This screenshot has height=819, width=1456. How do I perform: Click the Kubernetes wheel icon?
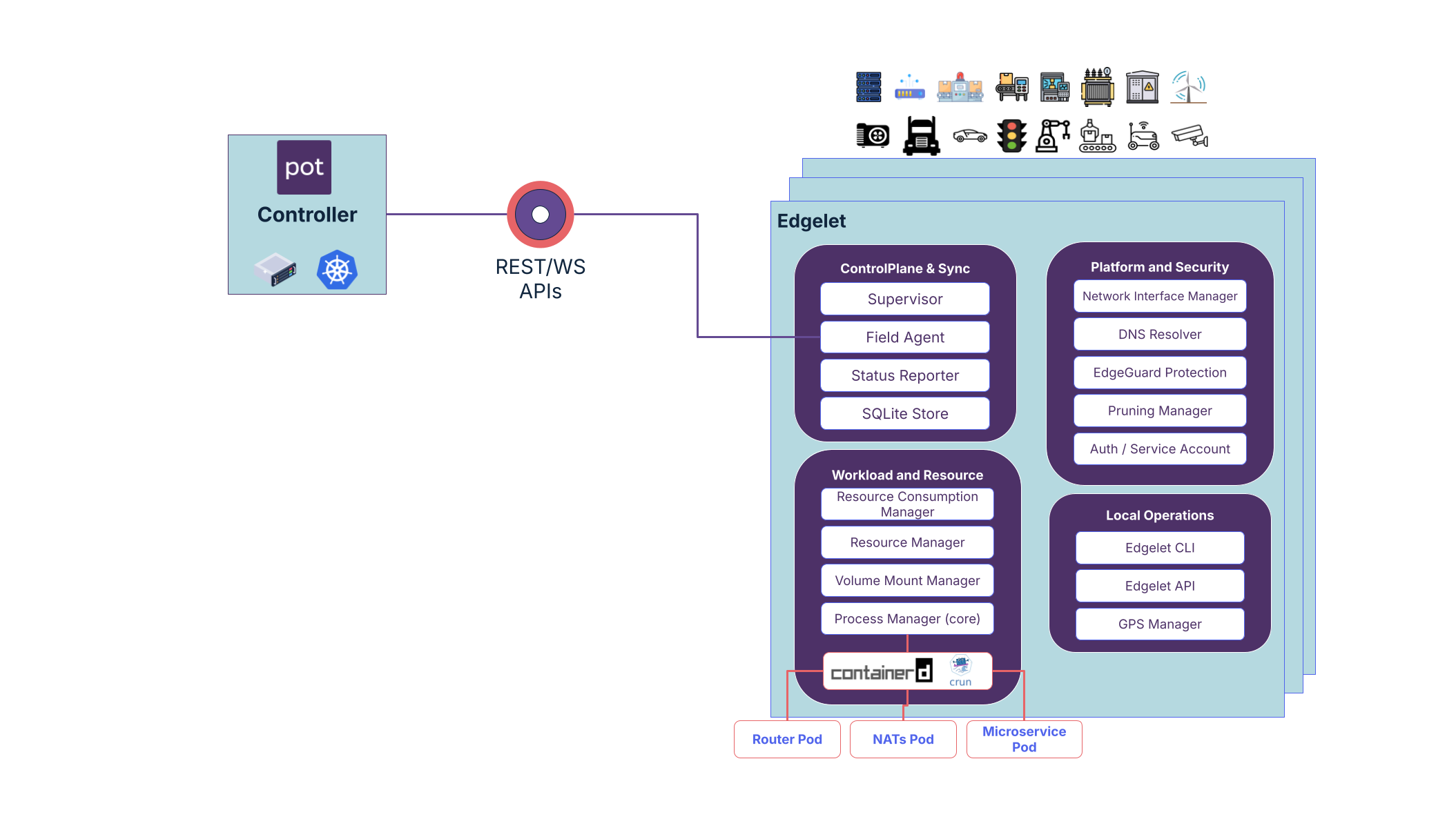pos(337,269)
